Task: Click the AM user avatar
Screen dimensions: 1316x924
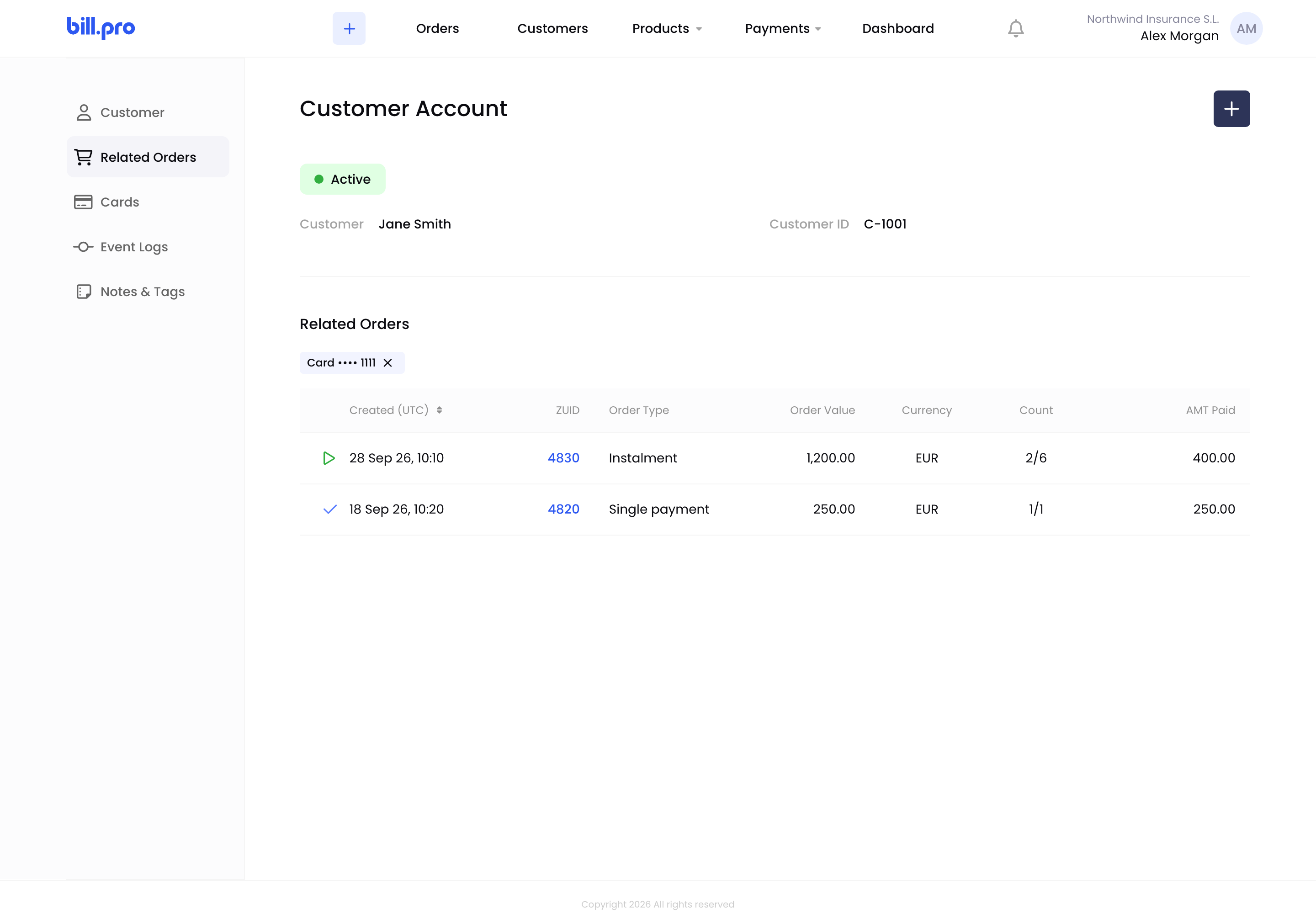Action: (x=1246, y=28)
